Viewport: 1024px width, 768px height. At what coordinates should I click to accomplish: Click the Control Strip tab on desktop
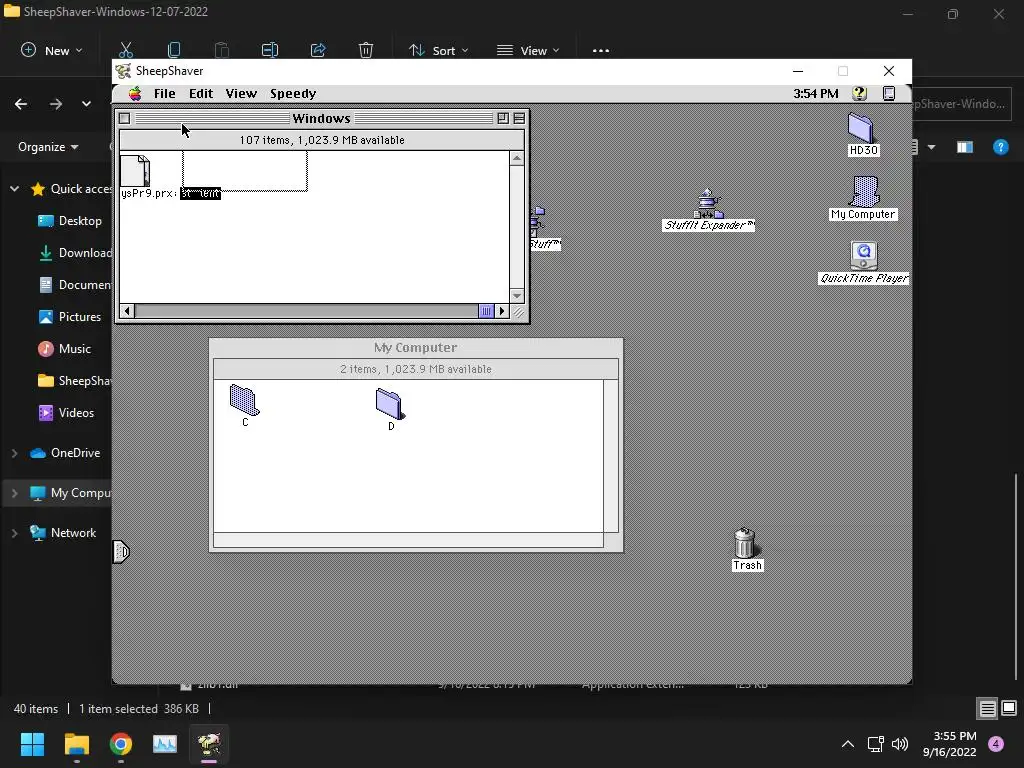(121, 552)
